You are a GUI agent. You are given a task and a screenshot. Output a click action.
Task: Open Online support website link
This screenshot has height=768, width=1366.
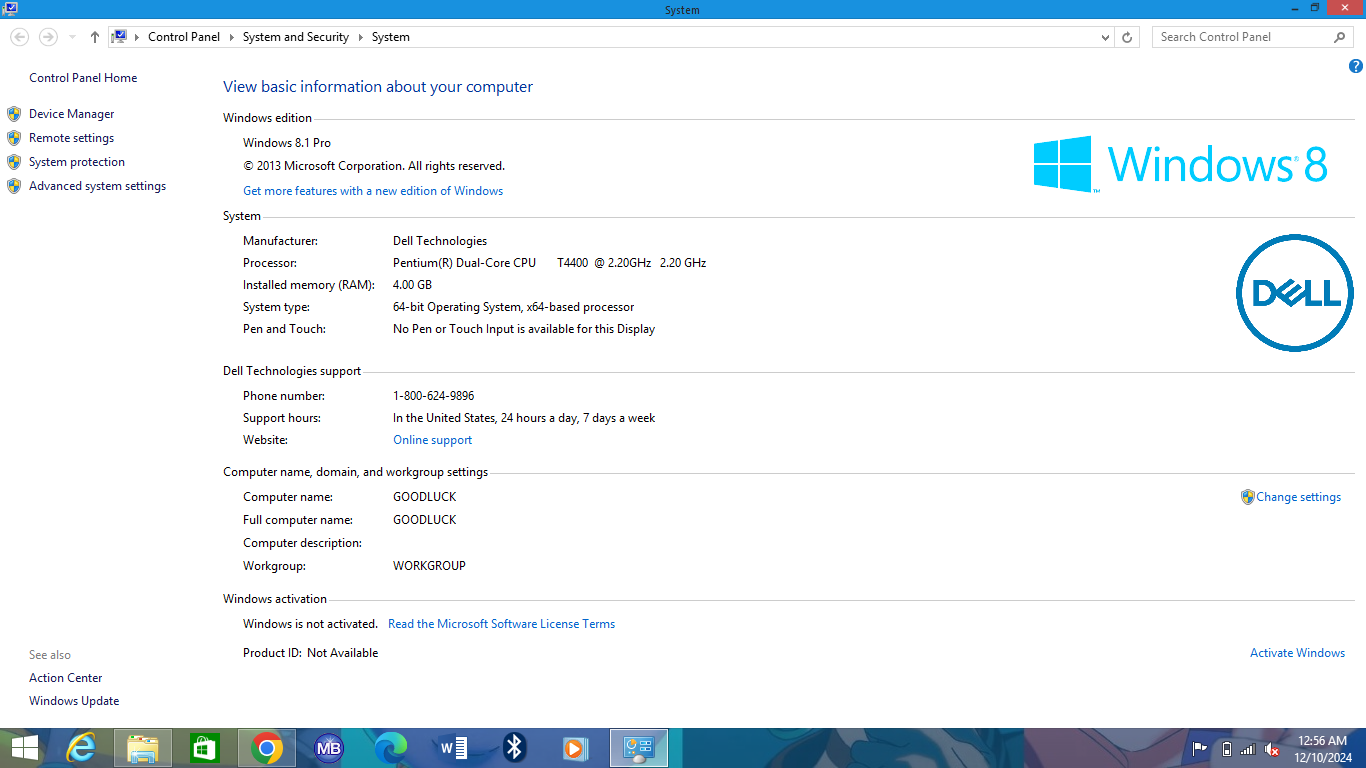pyautogui.click(x=433, y=440)
